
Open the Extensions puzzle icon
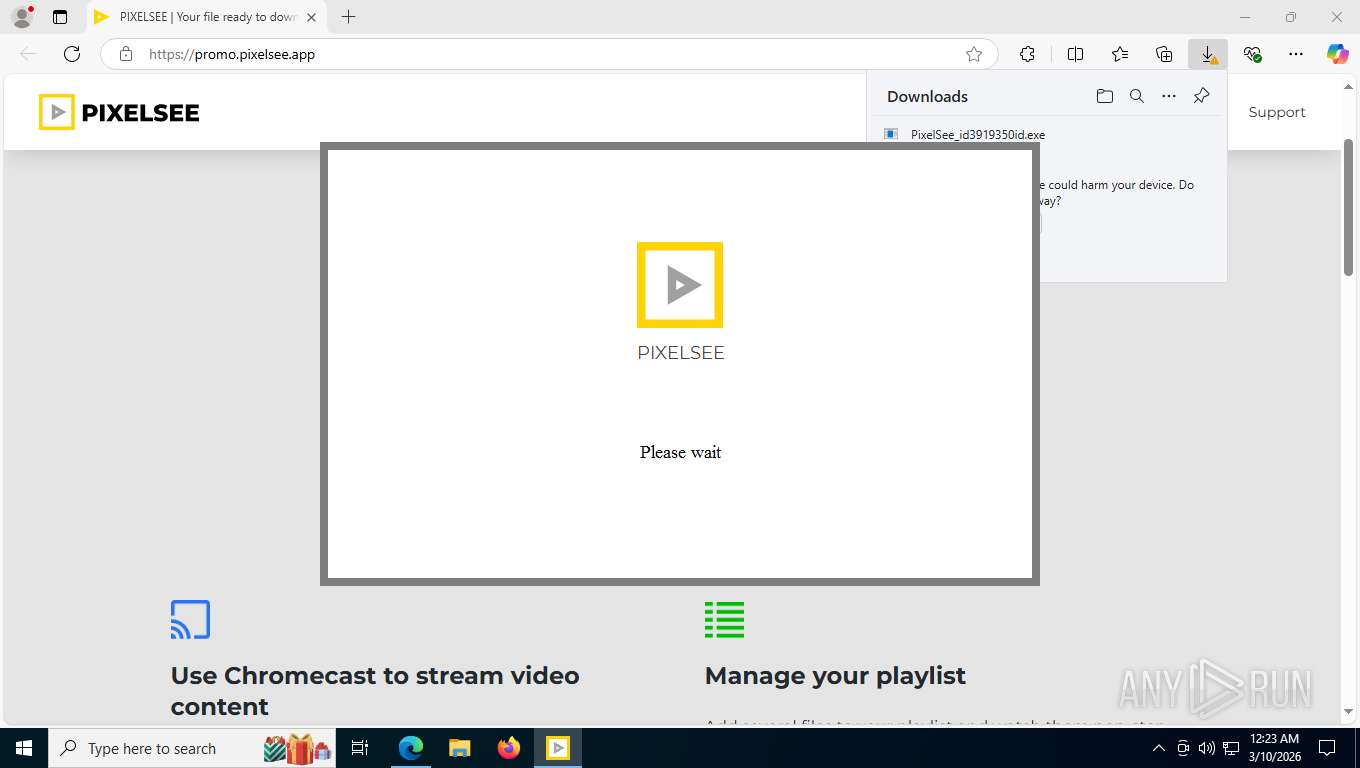click(1027, 54)
